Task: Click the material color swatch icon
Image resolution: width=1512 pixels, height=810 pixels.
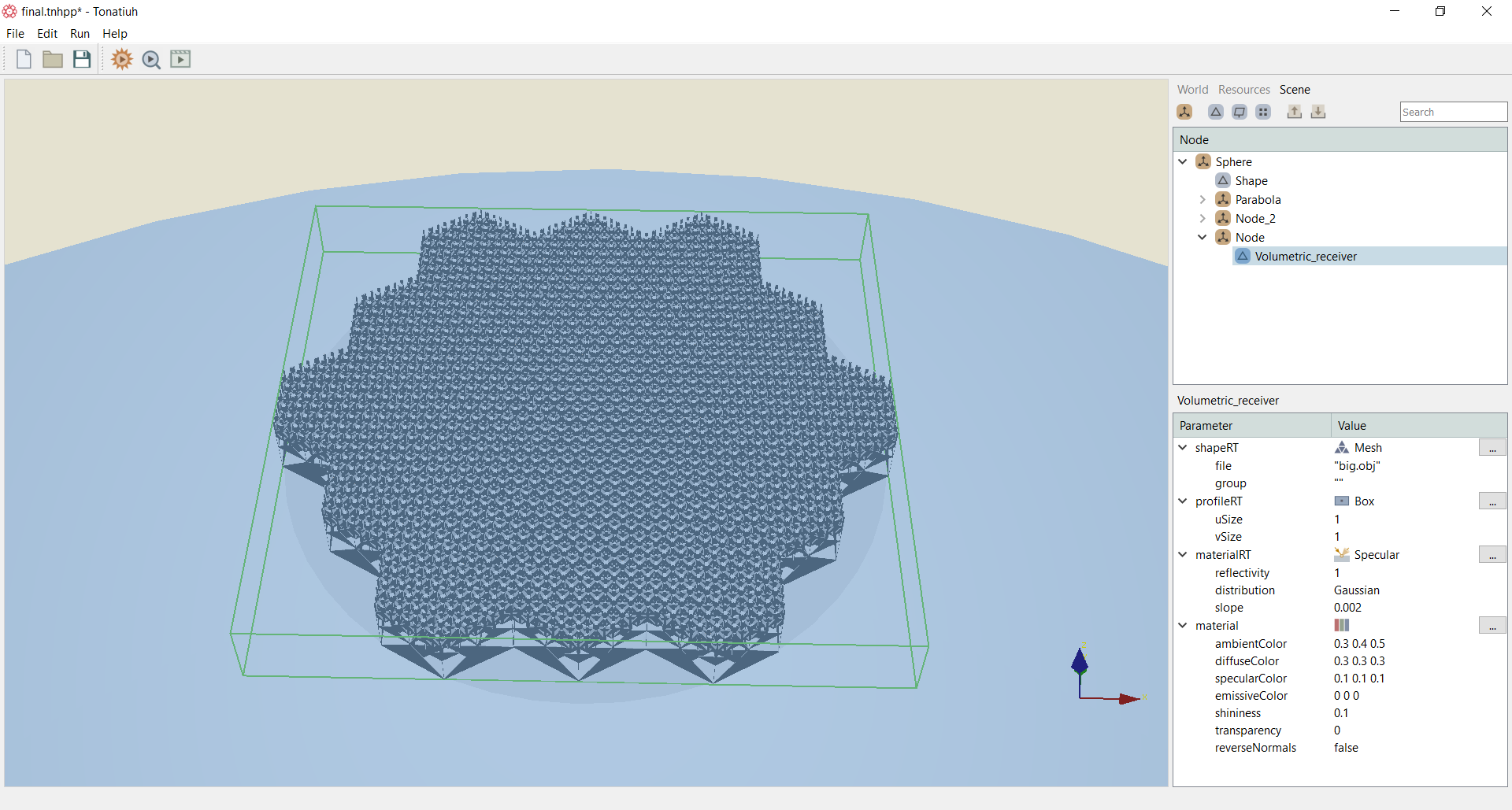Action: [1342, 625]
